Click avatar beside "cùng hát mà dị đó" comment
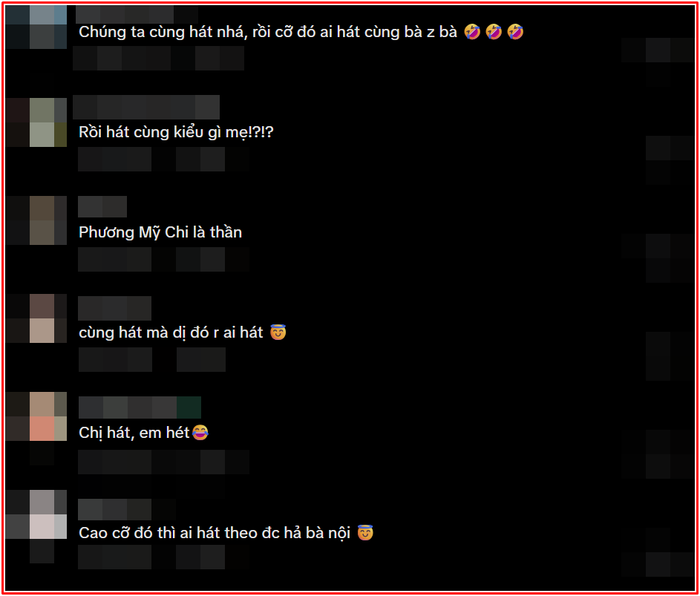700x596 pixels. coord(36,318)
